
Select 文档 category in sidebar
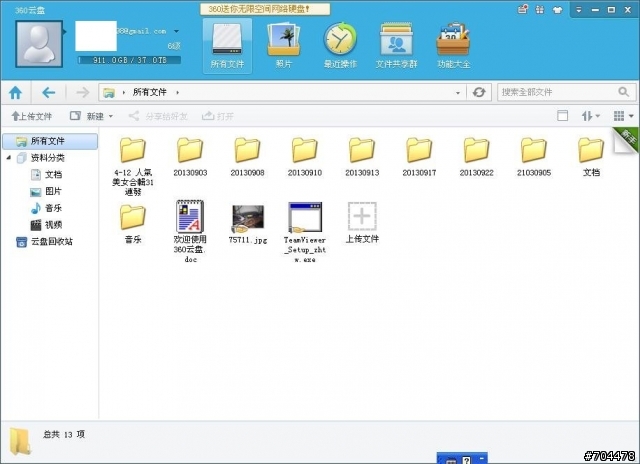47,175
